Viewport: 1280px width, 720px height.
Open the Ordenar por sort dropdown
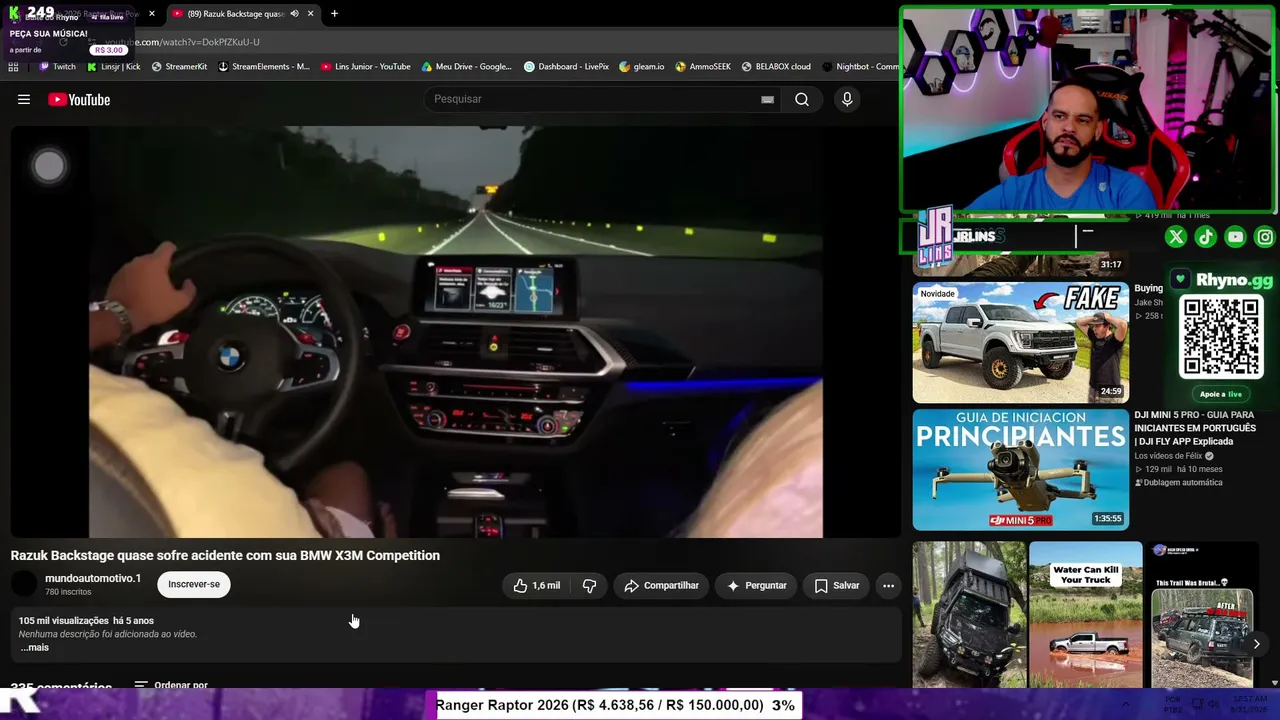[171, 685]
